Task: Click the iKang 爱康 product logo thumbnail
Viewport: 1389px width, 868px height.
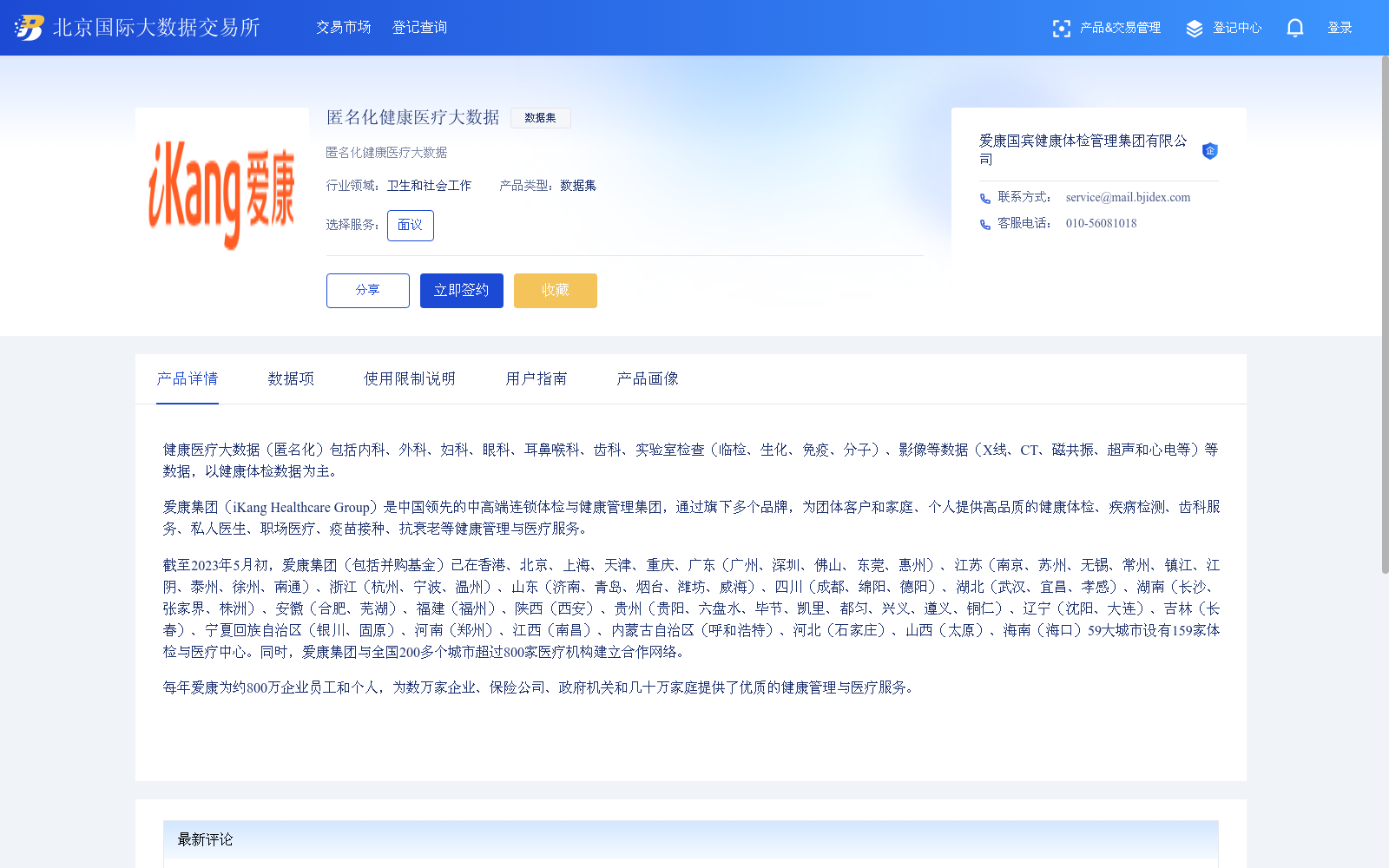Action: click(x=222, y=194)
